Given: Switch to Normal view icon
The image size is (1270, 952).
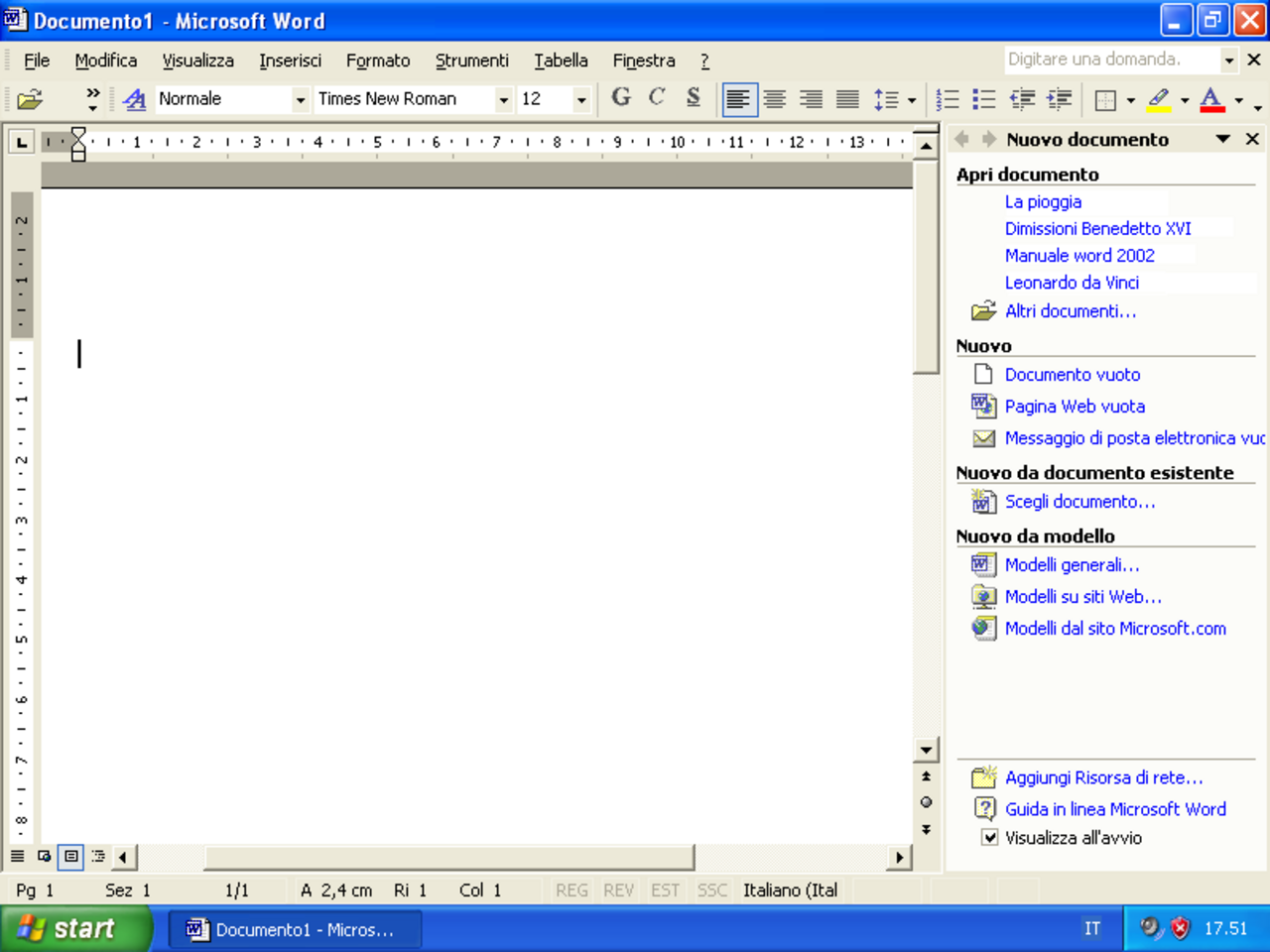Looking at the screenshot, I should (x=18, y=856).
